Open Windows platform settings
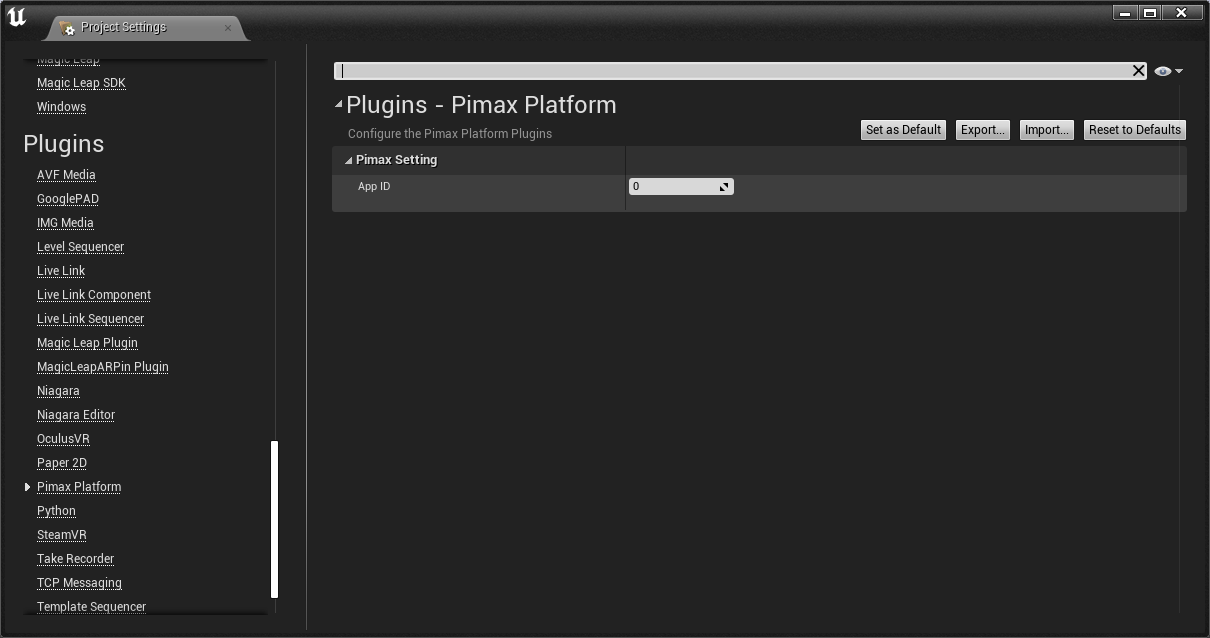 (x=61, y=107)
